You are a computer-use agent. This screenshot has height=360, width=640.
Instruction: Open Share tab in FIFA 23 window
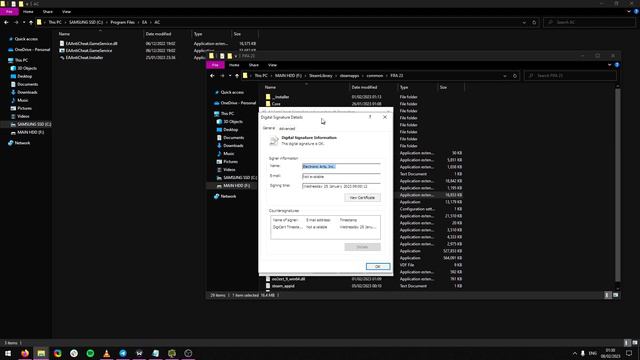[253, 65]
